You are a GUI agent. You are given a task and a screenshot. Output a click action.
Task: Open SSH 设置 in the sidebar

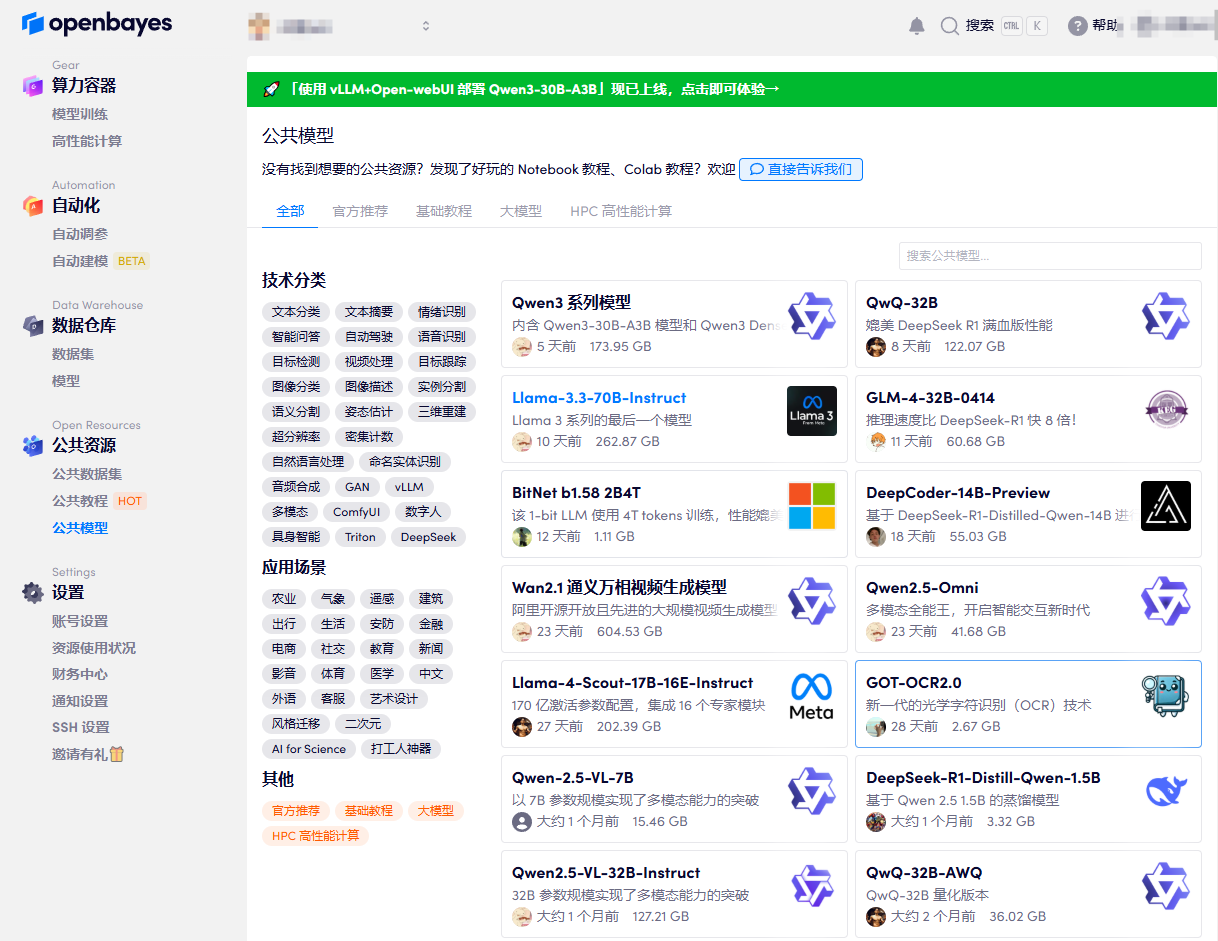click(x=81, y=728)
